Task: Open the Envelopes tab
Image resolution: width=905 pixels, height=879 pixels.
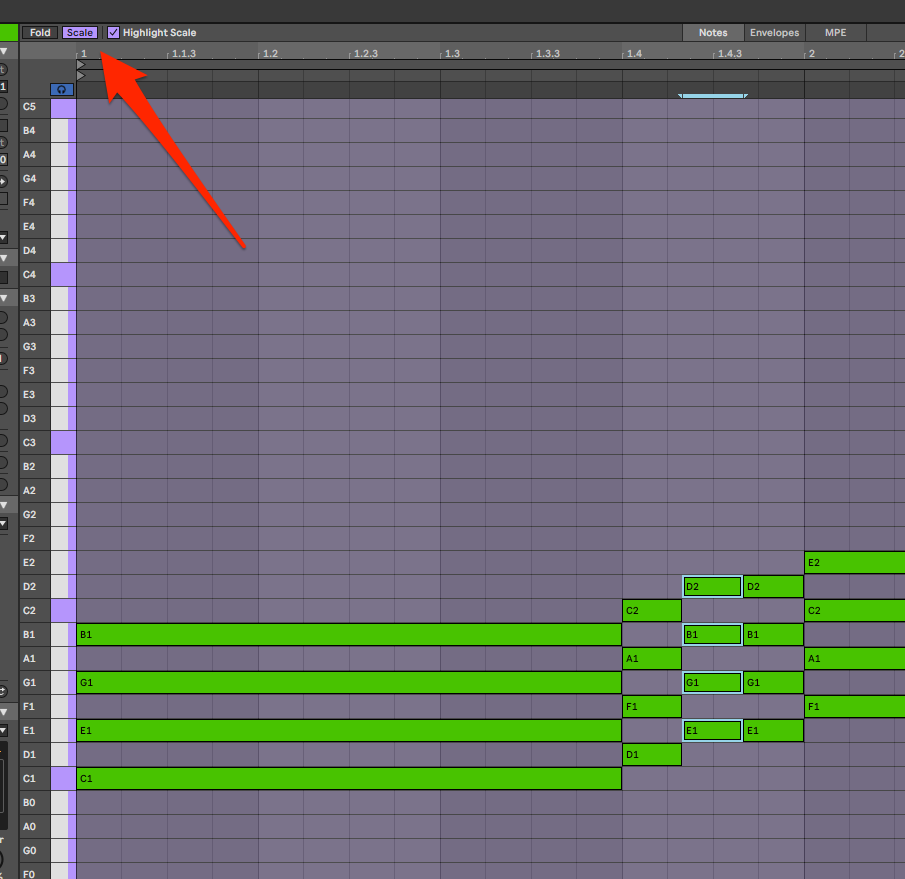Action: tap(774, 33)
